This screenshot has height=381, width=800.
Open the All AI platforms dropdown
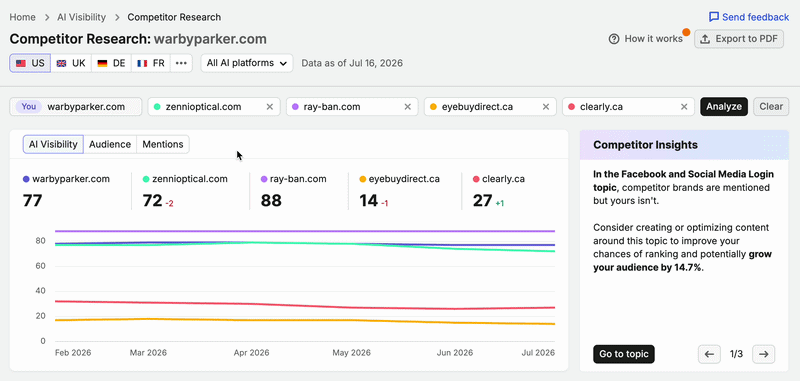(247, 63)
